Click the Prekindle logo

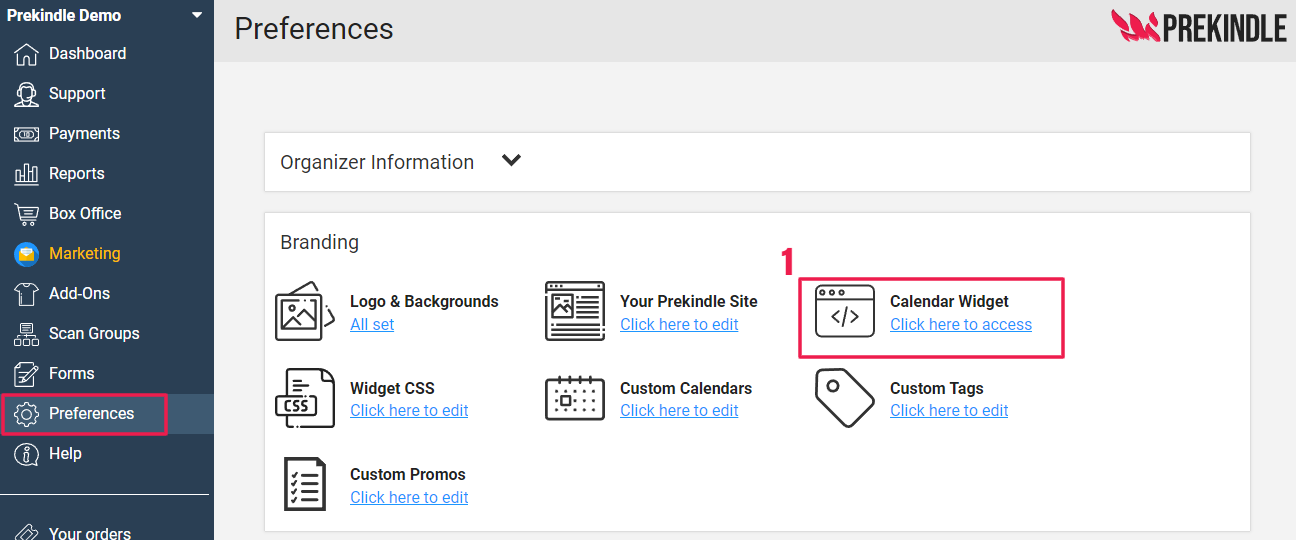[x=1199, y=27]
